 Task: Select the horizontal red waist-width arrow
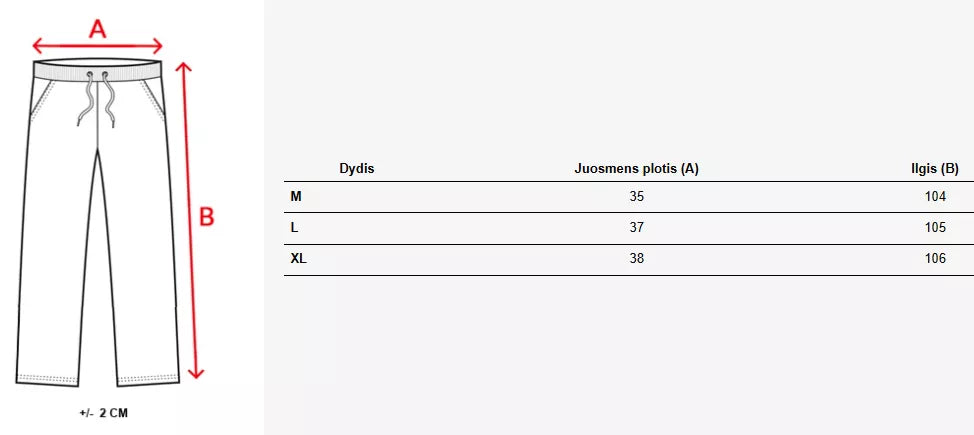point(97,46)
